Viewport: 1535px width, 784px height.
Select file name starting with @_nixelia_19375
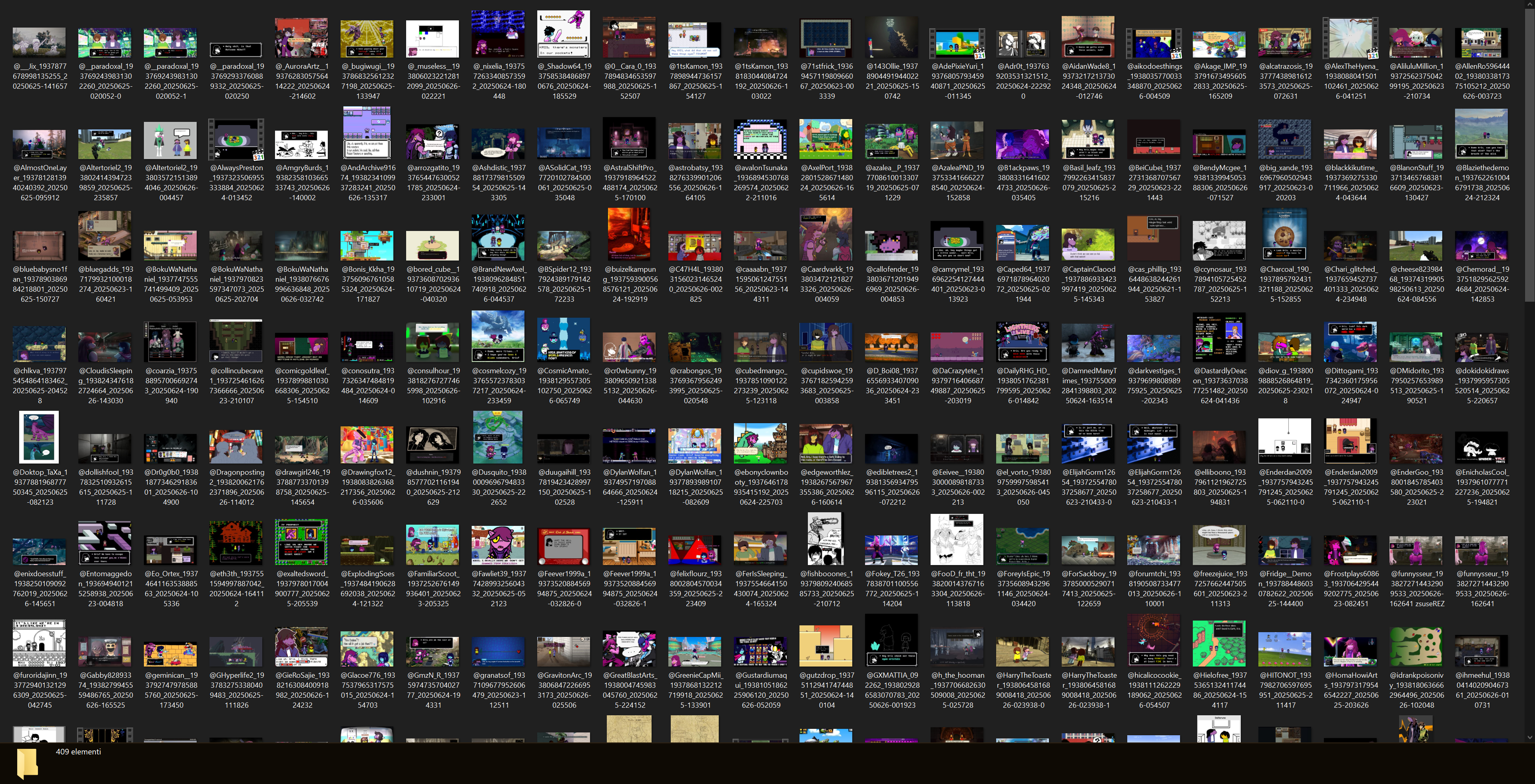(x=499, y=81)
